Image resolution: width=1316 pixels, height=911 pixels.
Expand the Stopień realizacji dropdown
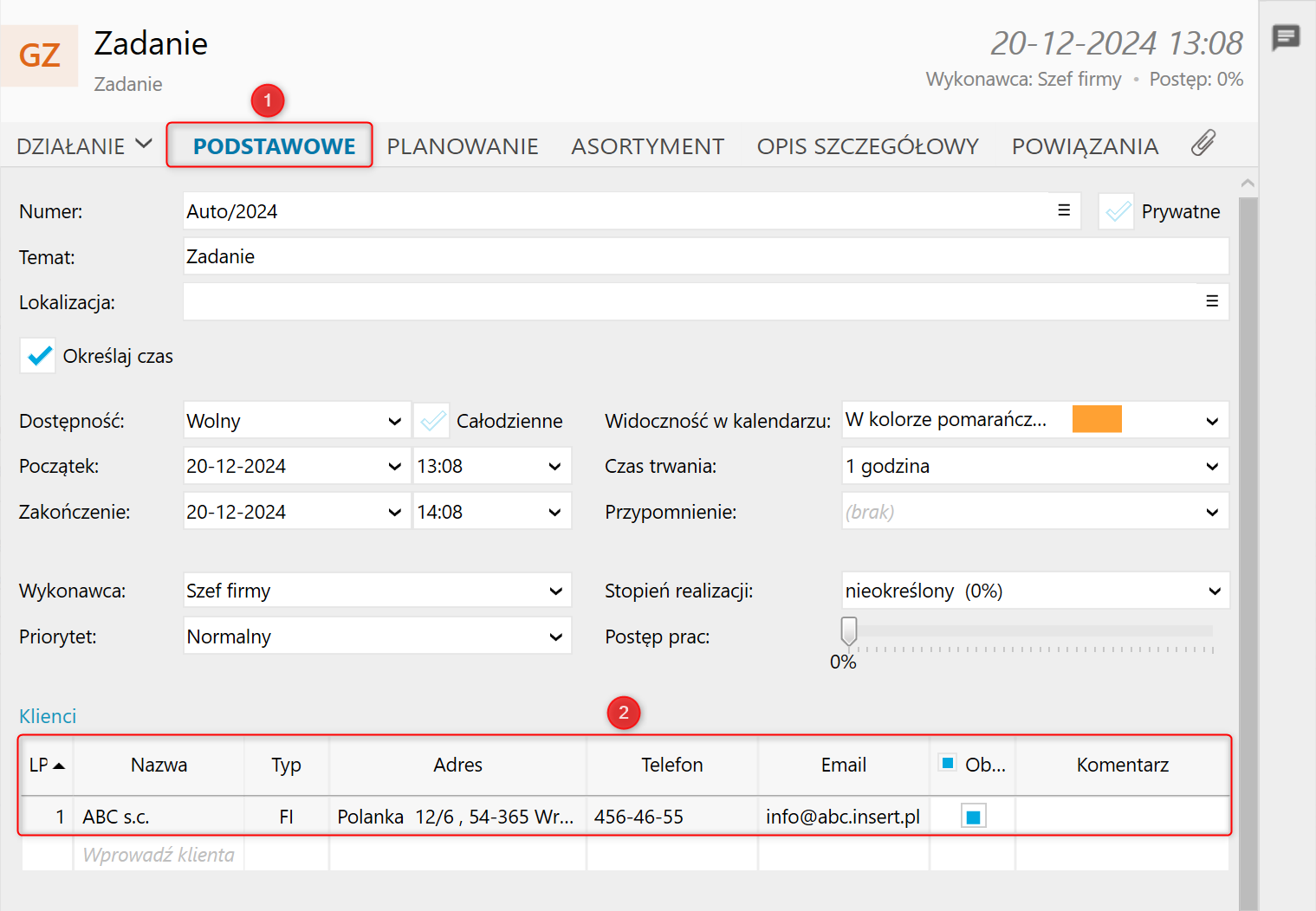[x=1035, y=591]
